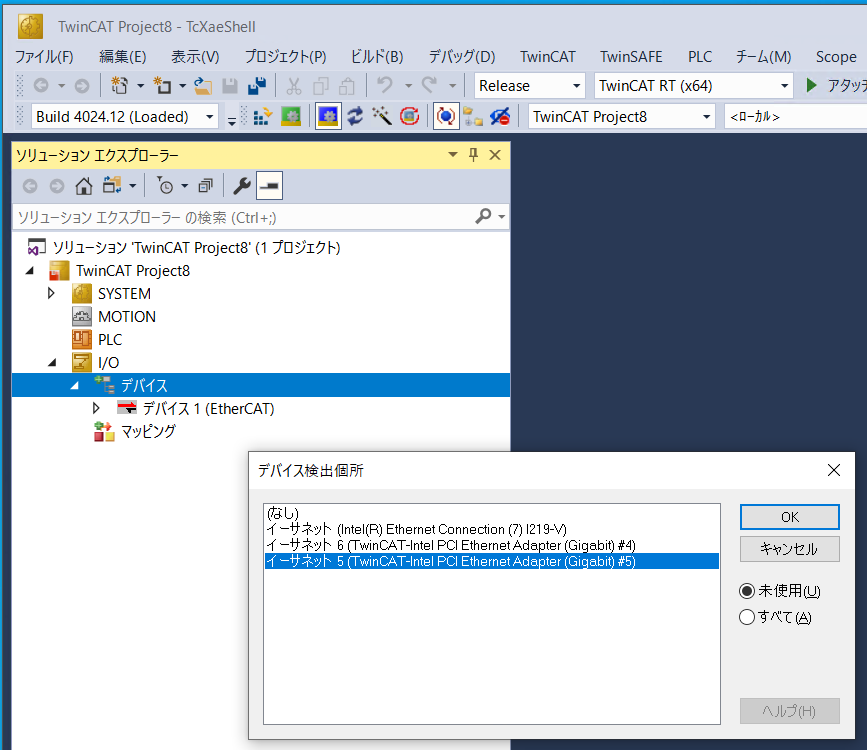Screen dimensions: 867x750
Task: Click the Solution Explorer Home icon
Action: pyautogui.click(x=83, y=186)
